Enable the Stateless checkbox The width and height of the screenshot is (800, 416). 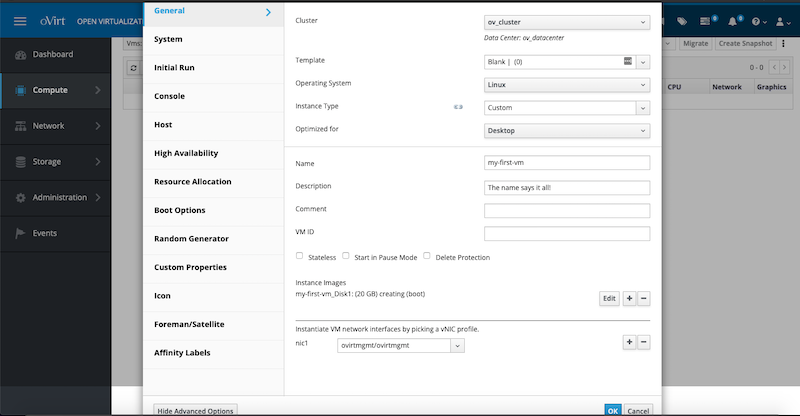tap(299, 256)
